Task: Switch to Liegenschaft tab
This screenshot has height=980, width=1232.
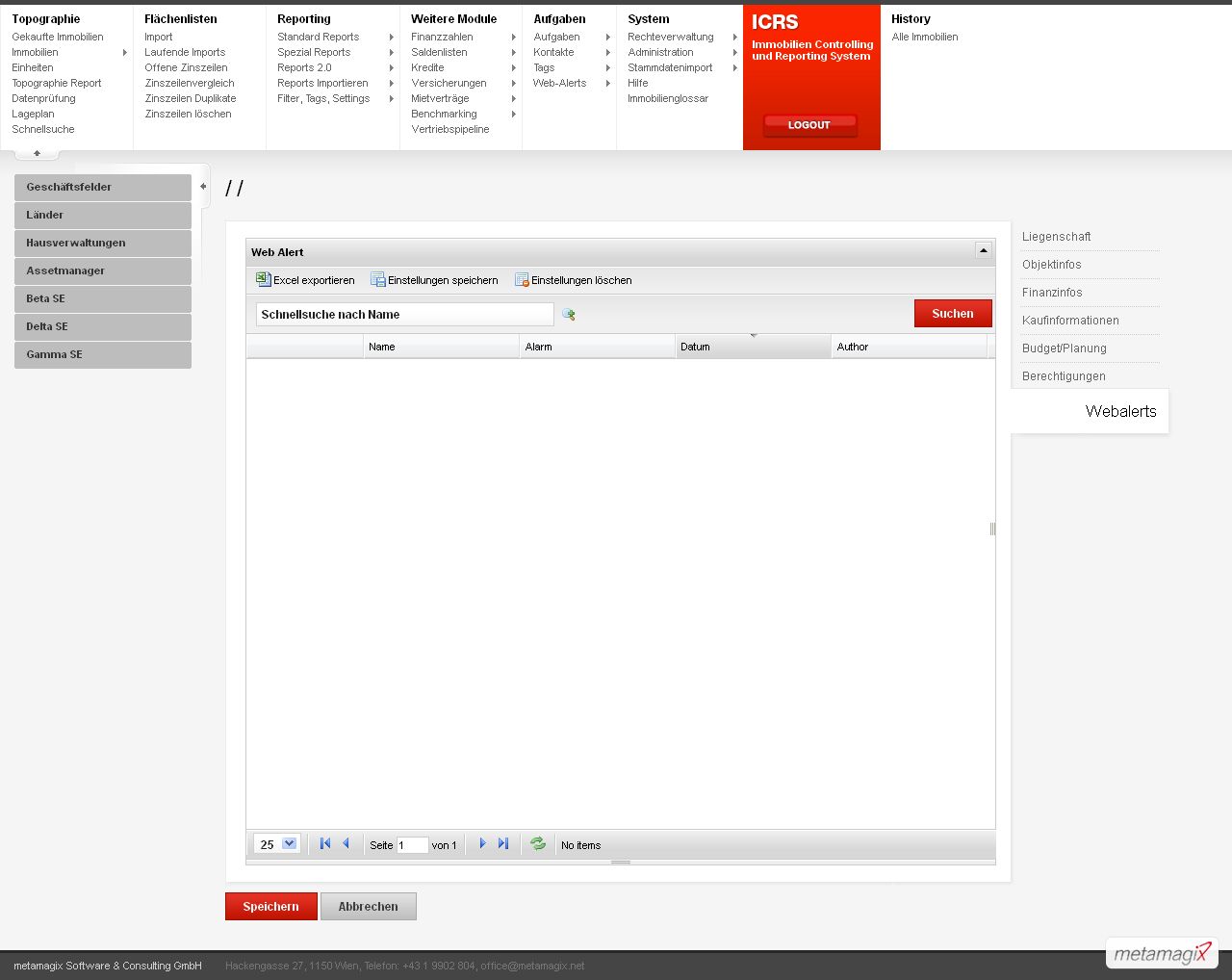Action: click(1056, 236)
